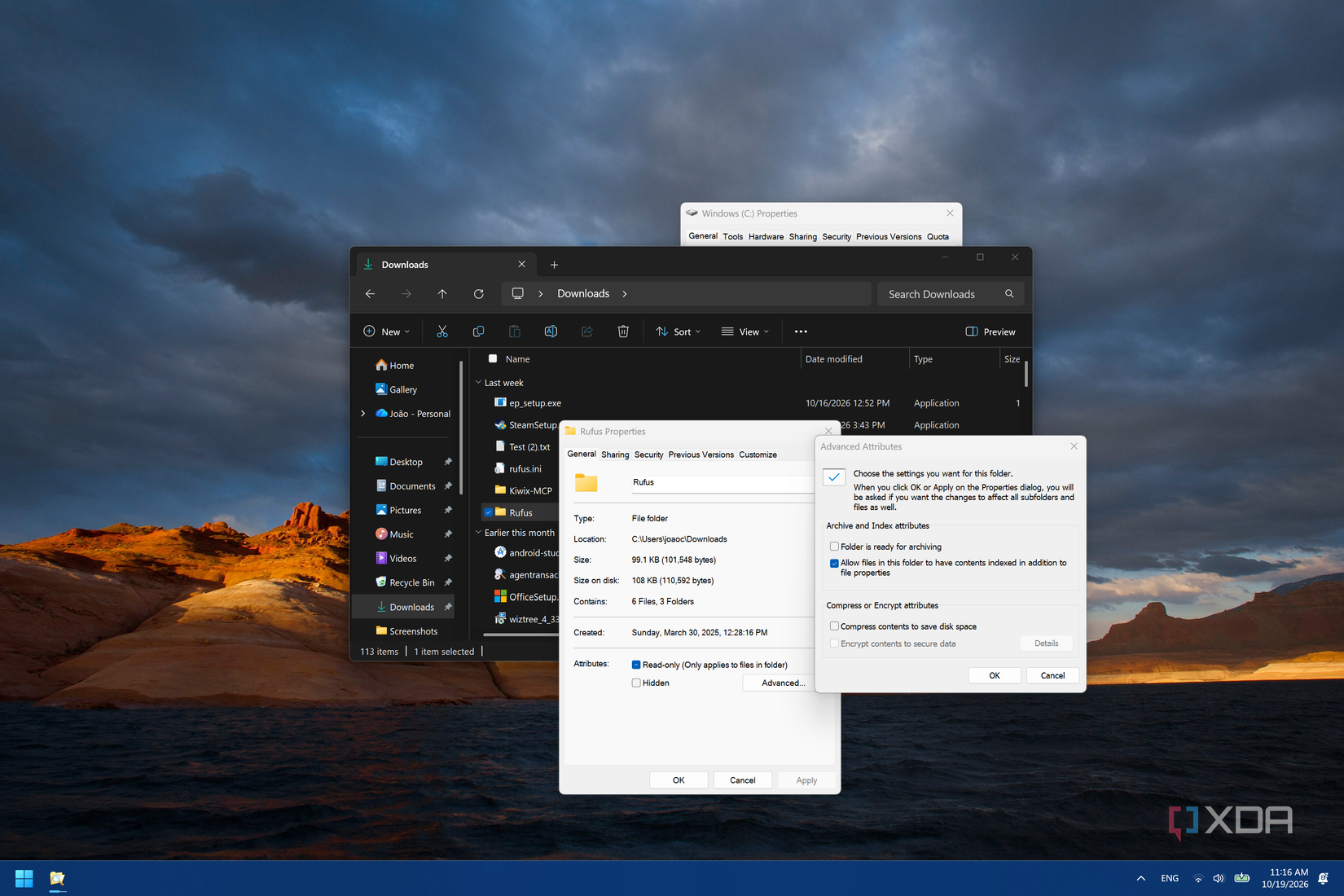This screenshot has width=1344, height=896.
Task: Click the Copy icon in Explorer toolbar
Action: (x=478, y=332)
